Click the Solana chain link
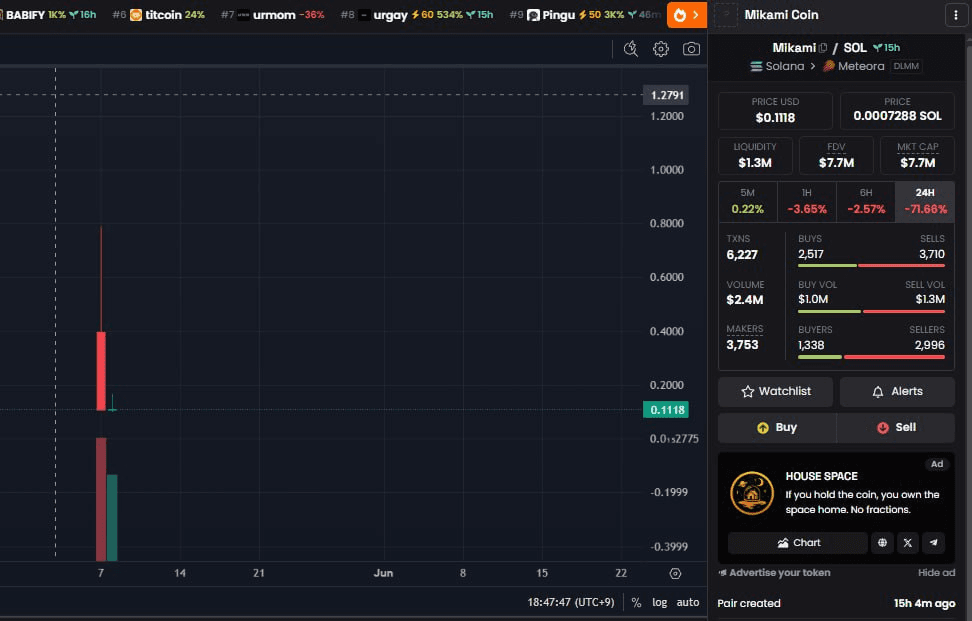Screen dimensions: 972x621 point(777,66)
